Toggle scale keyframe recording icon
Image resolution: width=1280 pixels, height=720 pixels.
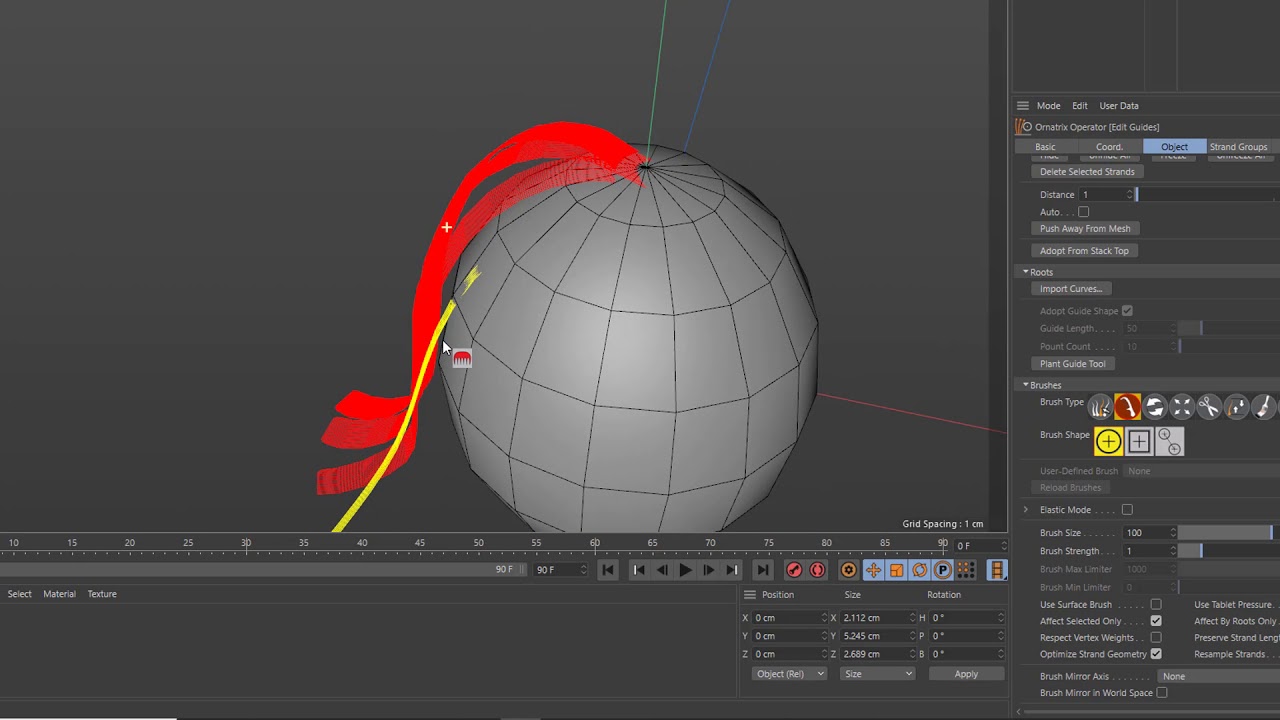pos(896,570)
